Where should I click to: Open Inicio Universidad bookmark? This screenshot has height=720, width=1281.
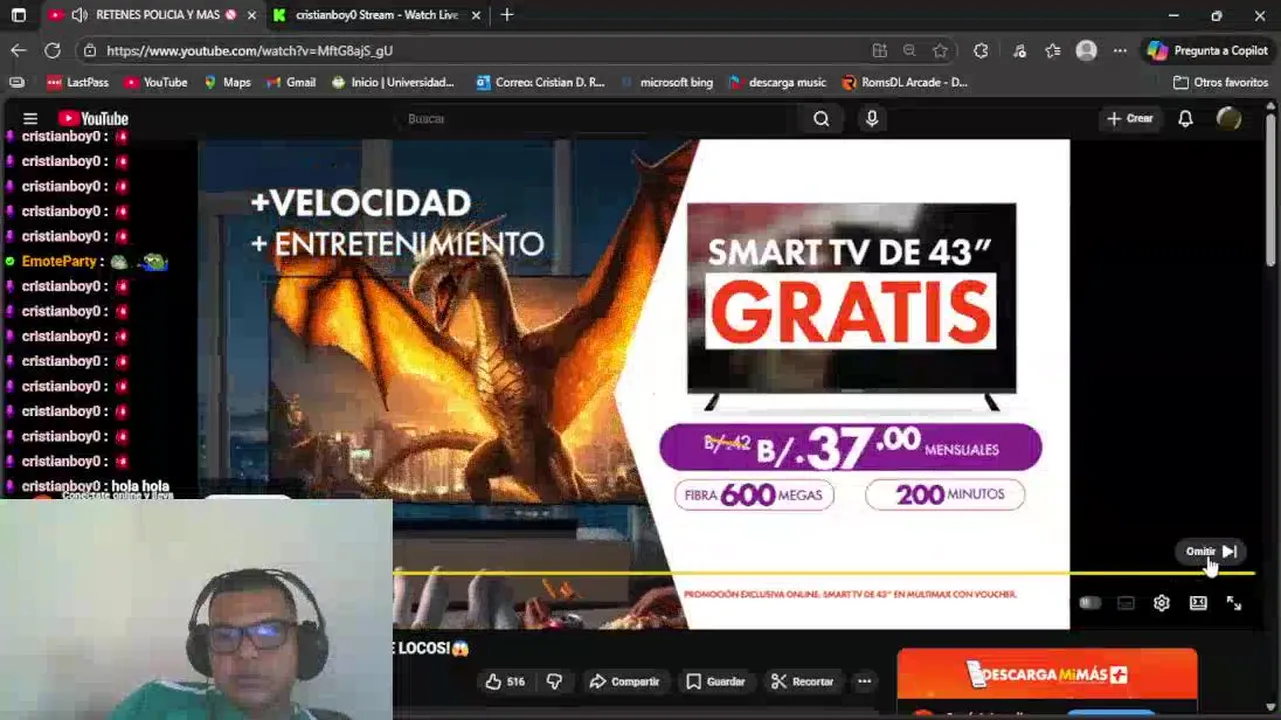pyautogui.click(x=393, y=82)
